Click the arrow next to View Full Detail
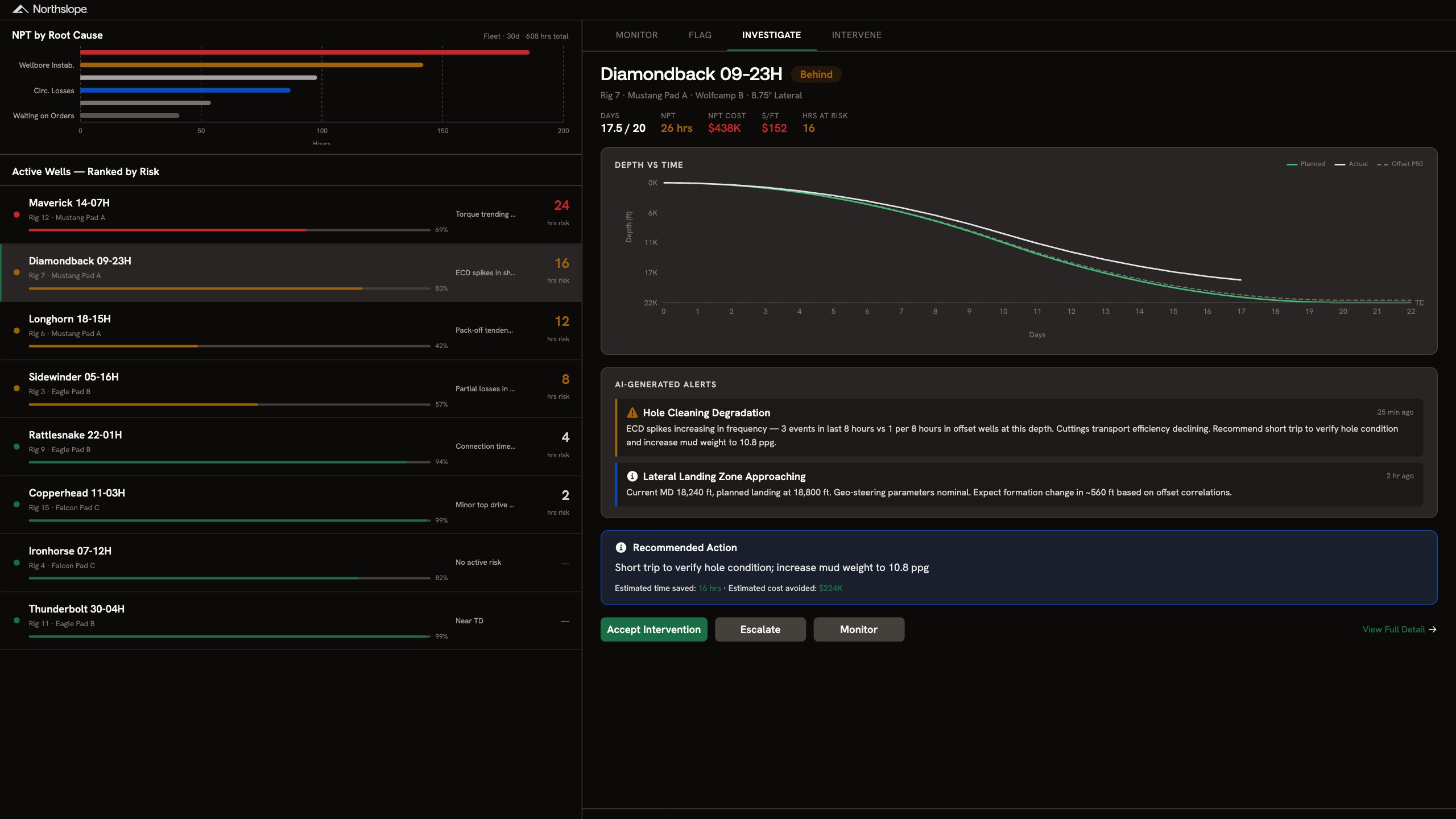 tap(1433, 630)
